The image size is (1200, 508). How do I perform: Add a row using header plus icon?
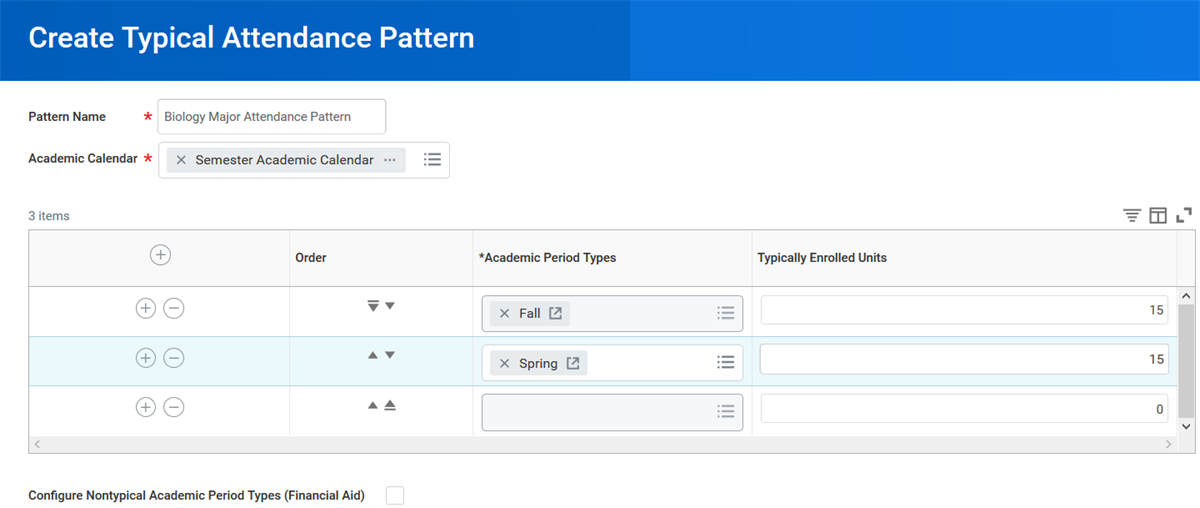(160, 255)
